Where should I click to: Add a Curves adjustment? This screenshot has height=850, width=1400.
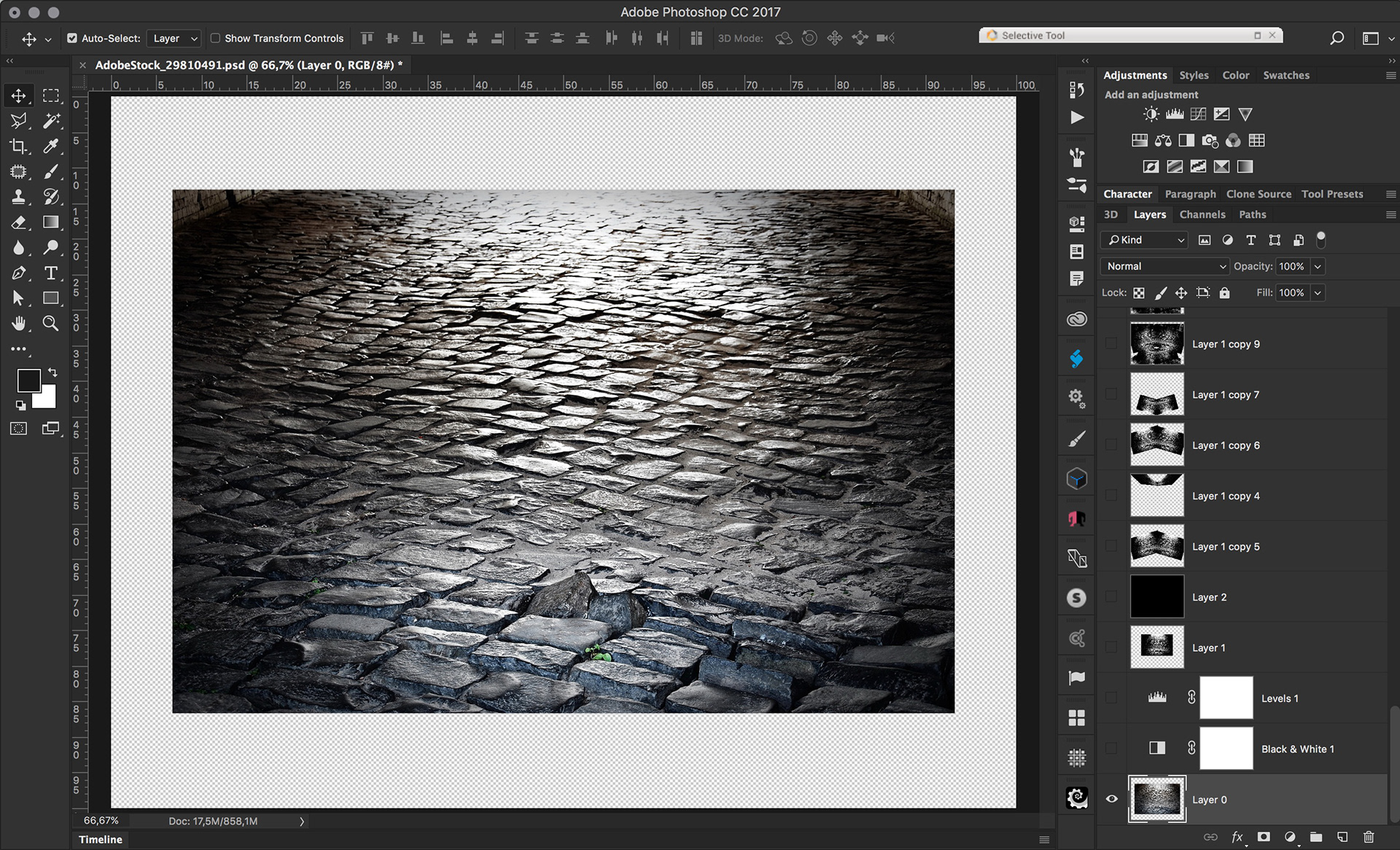point(1198,114)
